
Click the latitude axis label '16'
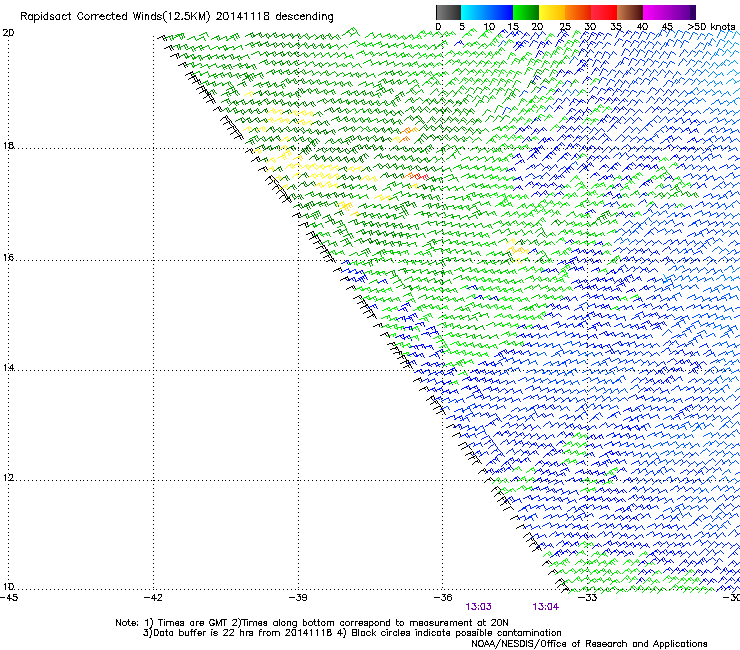tap(8, 258)
